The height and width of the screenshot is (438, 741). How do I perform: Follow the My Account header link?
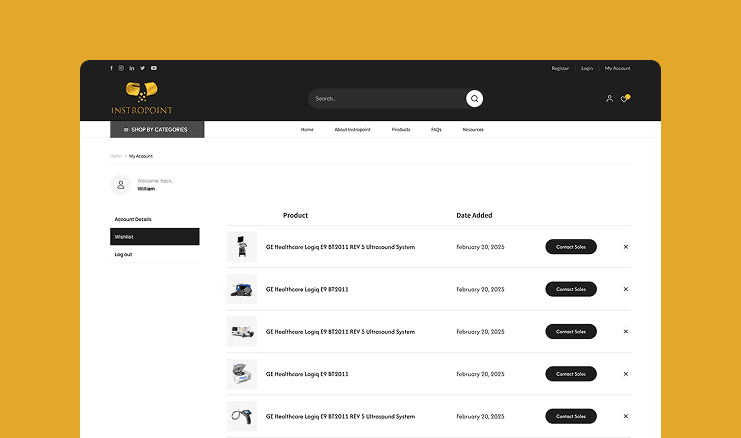coord(618,69)
